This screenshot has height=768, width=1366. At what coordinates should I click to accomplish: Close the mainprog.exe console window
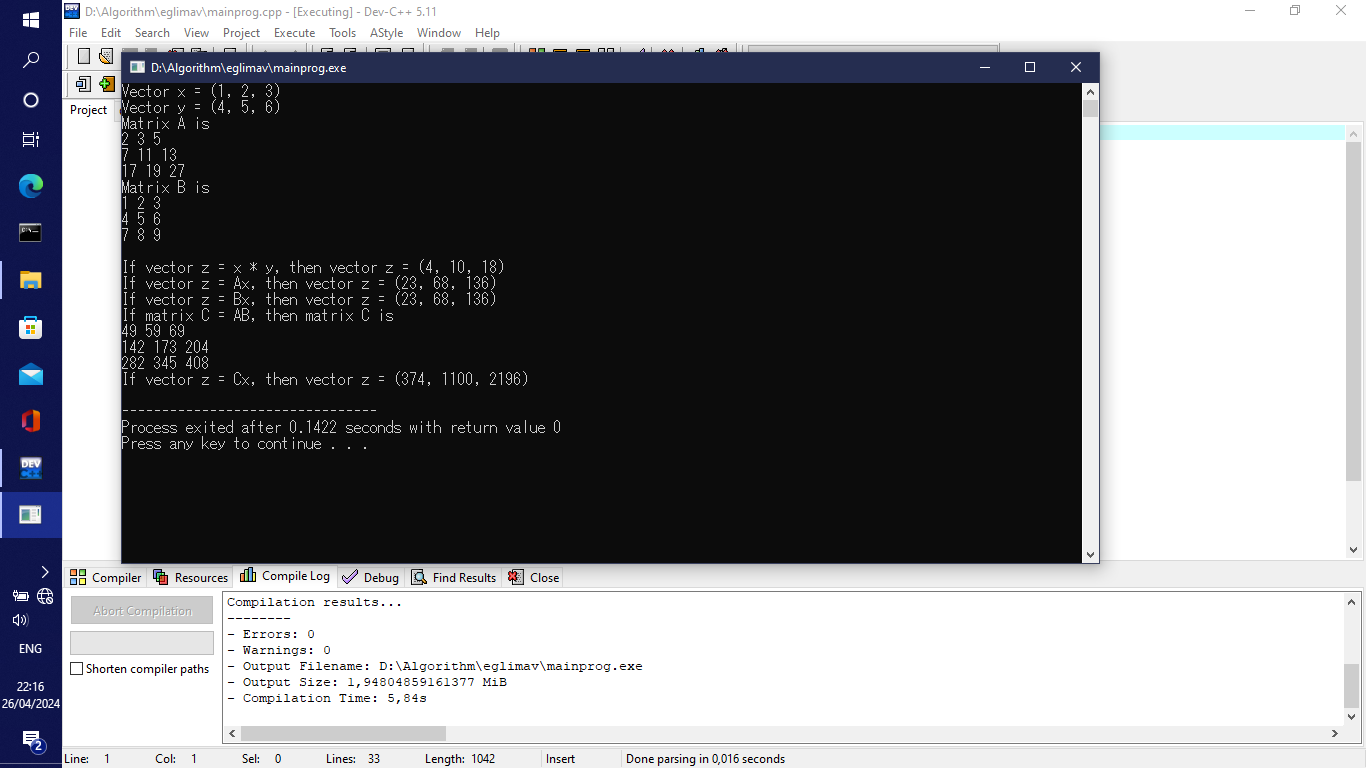coord(1076,67)
